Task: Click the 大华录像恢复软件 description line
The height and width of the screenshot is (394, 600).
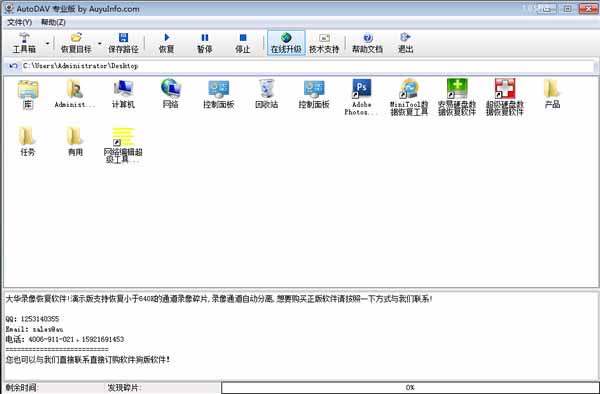Action: point(219,299)
